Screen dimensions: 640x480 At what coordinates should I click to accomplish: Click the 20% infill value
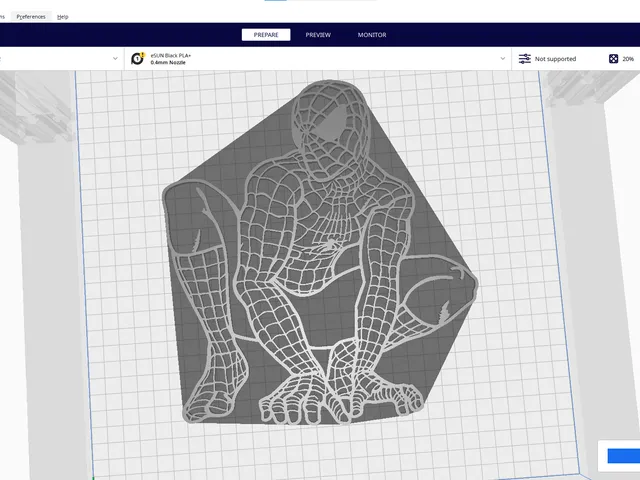click(628, 59)
